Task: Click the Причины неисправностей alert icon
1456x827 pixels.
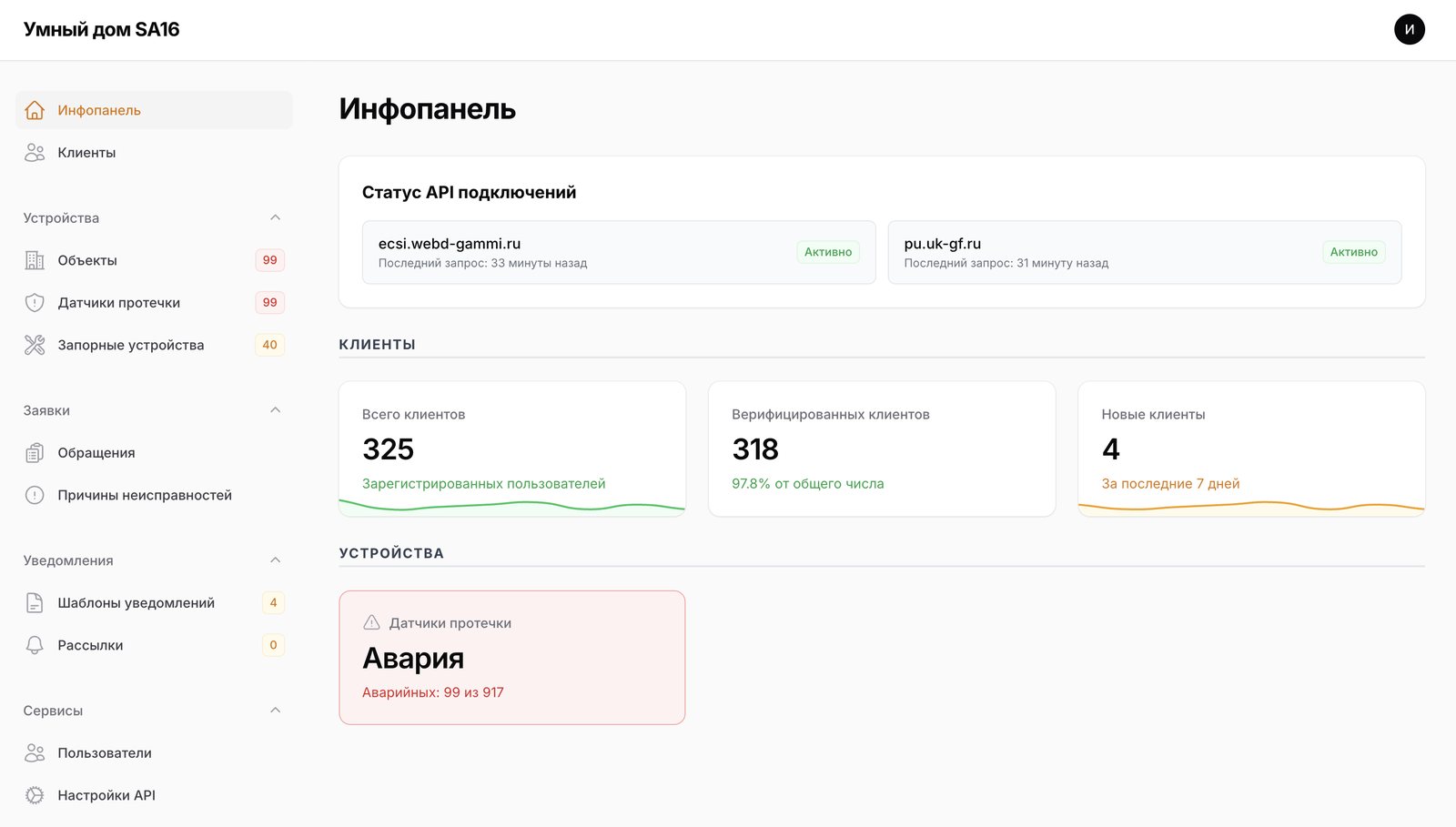Action: [35, 495]
